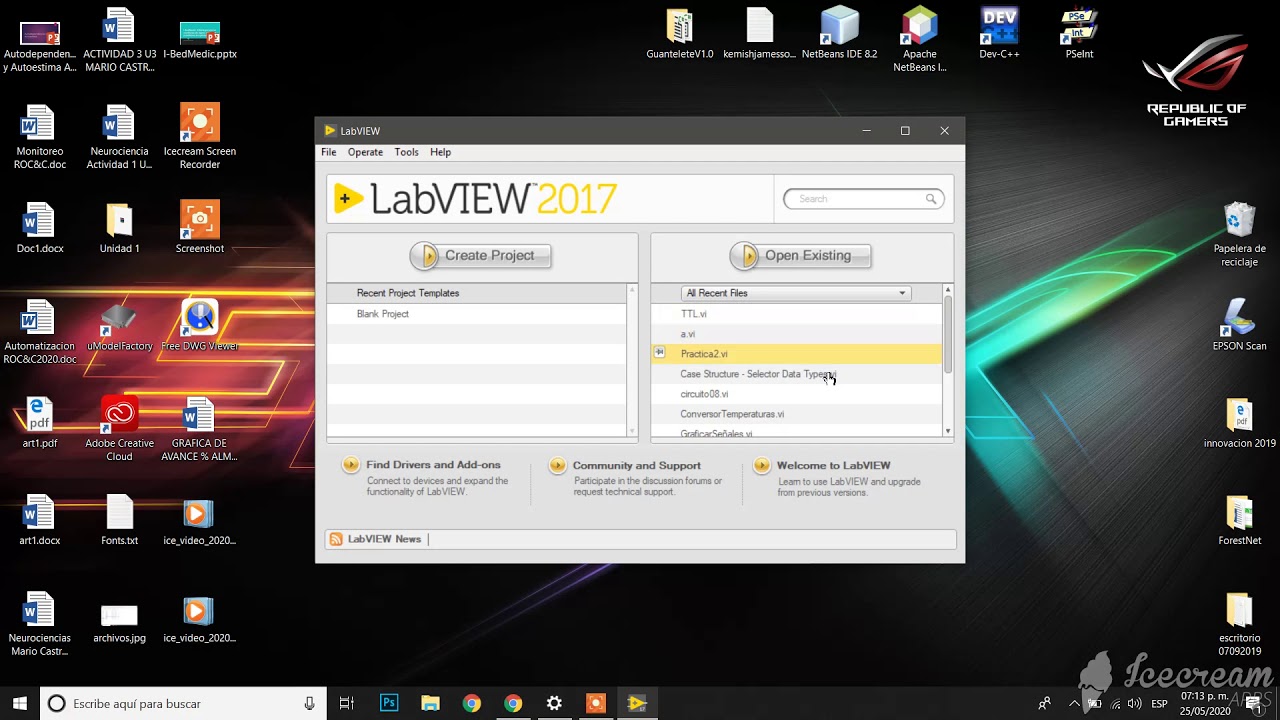Select the uModelFactory desktop icon
This screenshot has height=720, width=1280.
click(x=119, y=326)
